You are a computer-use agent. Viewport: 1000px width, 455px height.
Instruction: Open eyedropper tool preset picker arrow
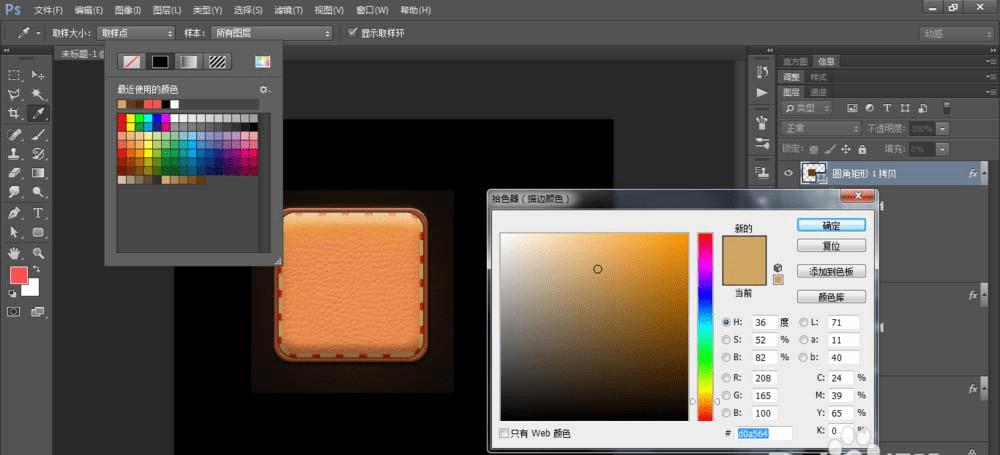[x=38, y=33]
